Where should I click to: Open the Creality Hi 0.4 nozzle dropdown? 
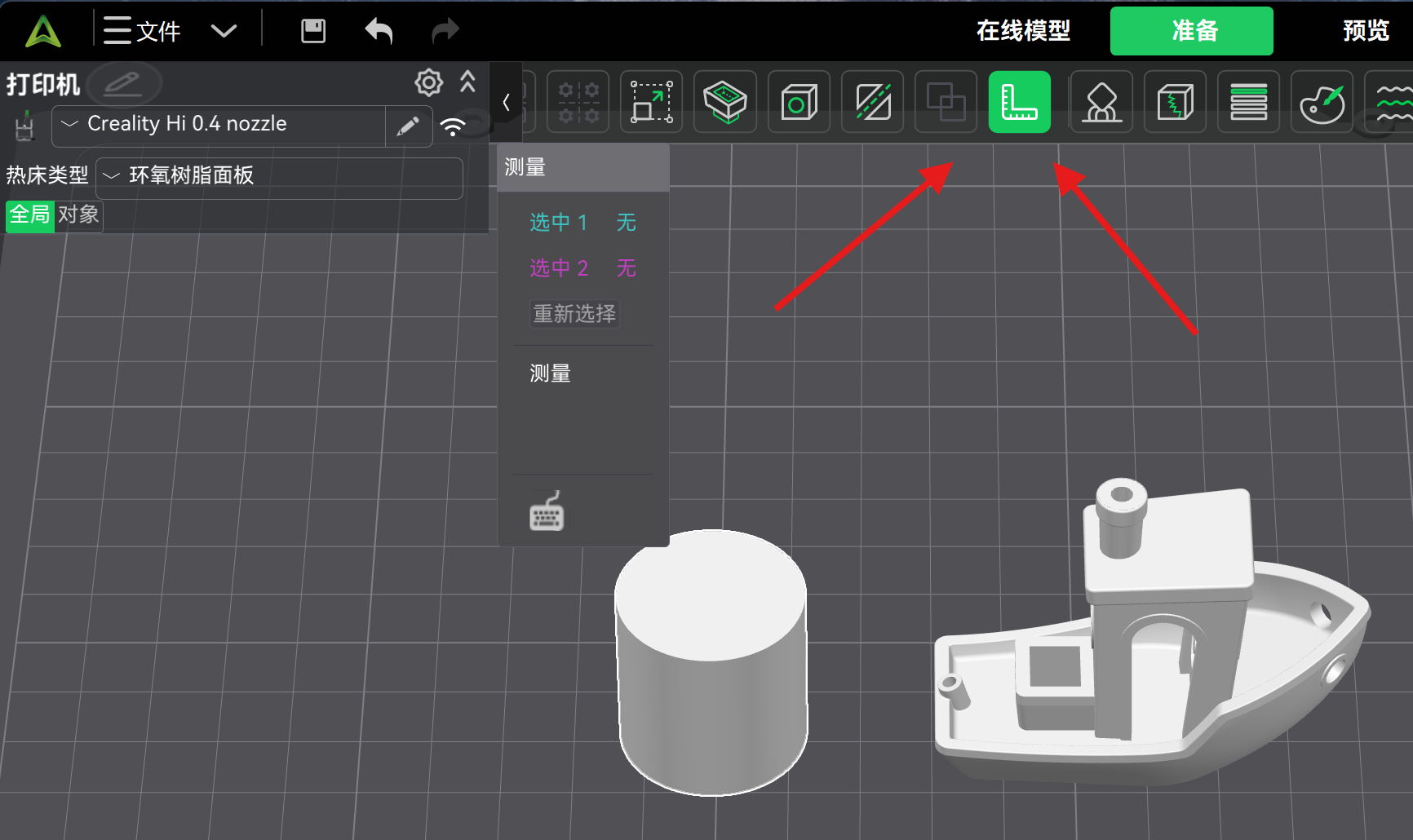[219, 125]
